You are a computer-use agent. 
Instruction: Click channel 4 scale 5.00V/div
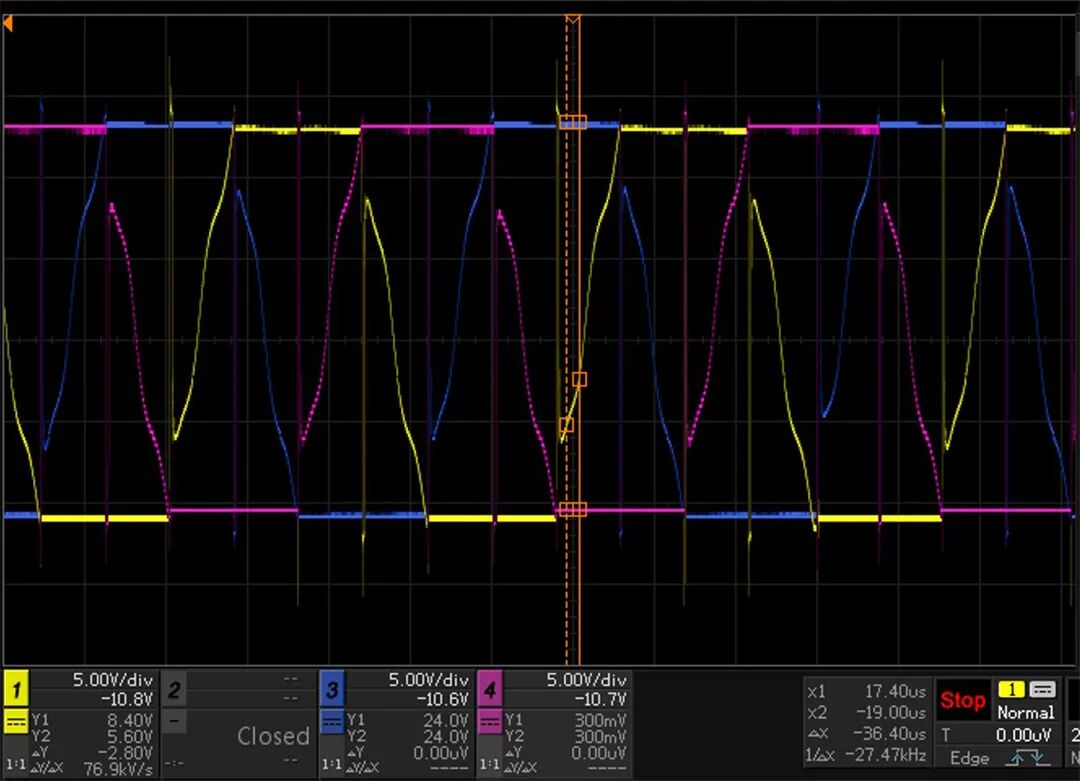586,680
